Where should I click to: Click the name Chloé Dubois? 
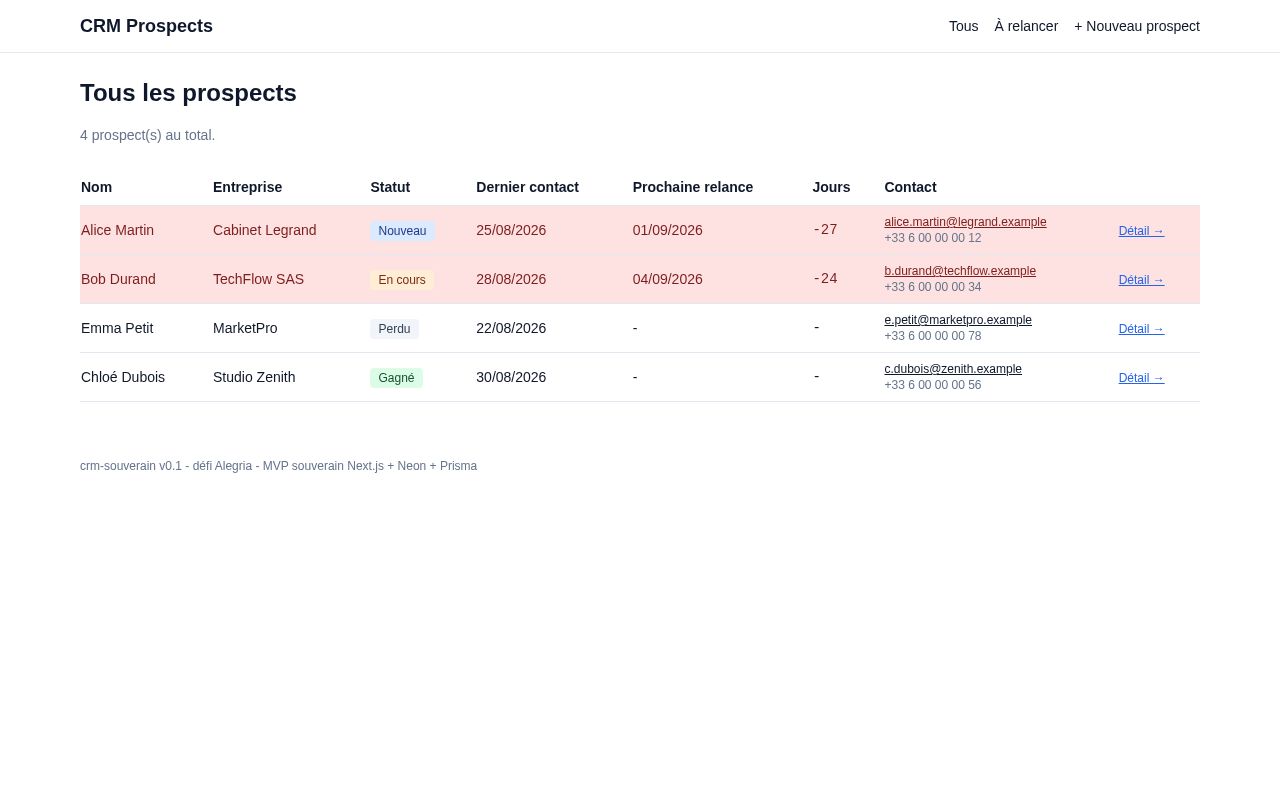(123, 377)
